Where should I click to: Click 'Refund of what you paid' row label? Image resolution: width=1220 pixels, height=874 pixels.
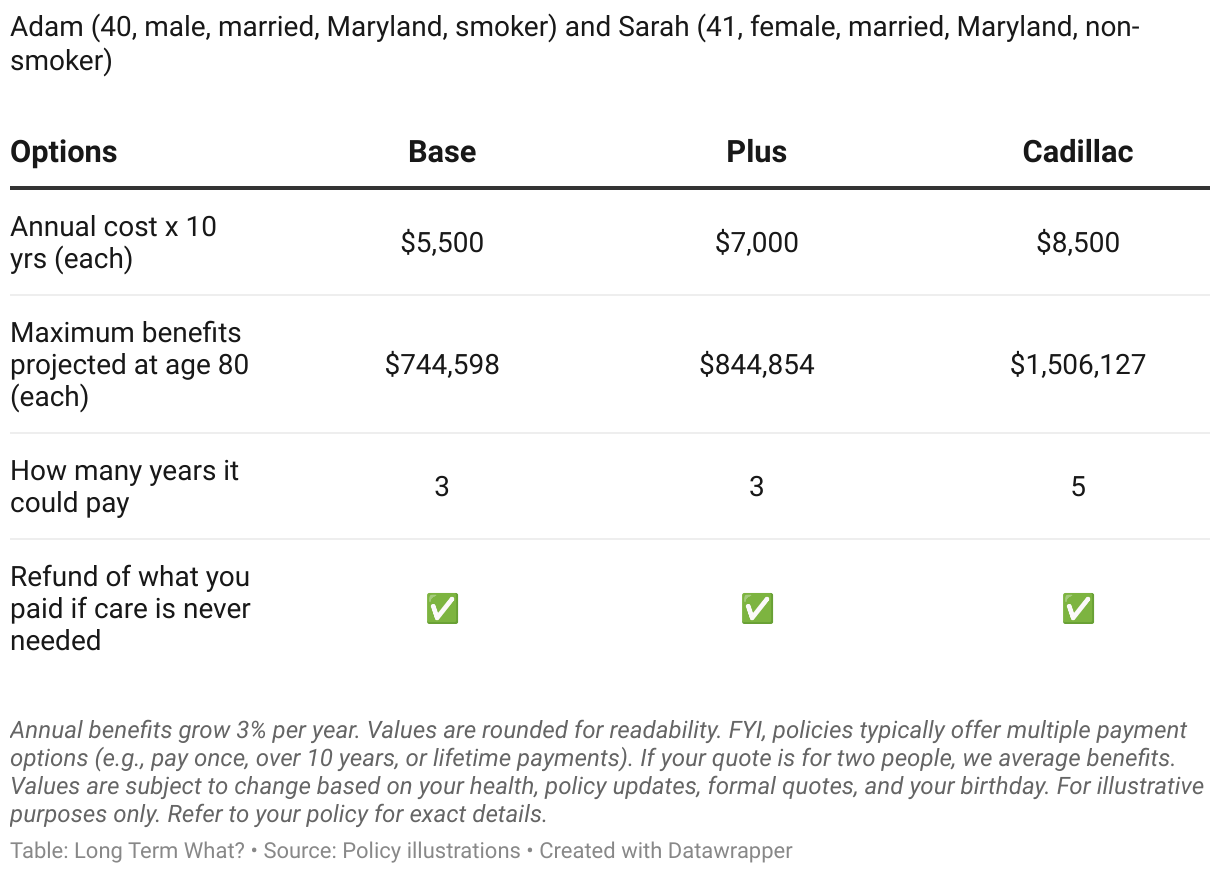130,608
